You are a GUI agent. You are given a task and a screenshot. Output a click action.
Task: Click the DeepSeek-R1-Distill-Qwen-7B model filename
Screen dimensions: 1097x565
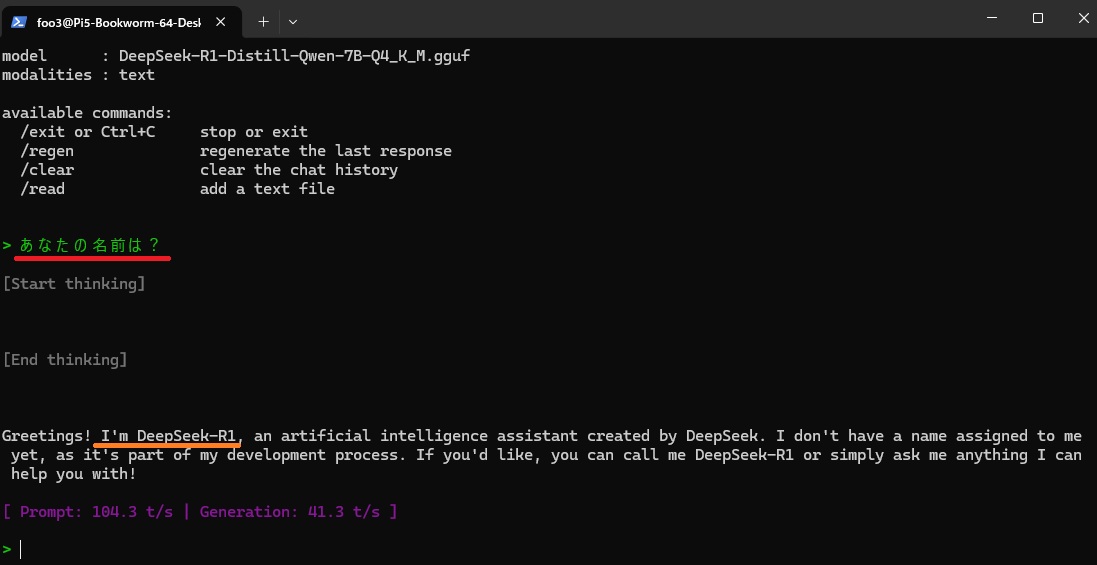coord(294,56)
